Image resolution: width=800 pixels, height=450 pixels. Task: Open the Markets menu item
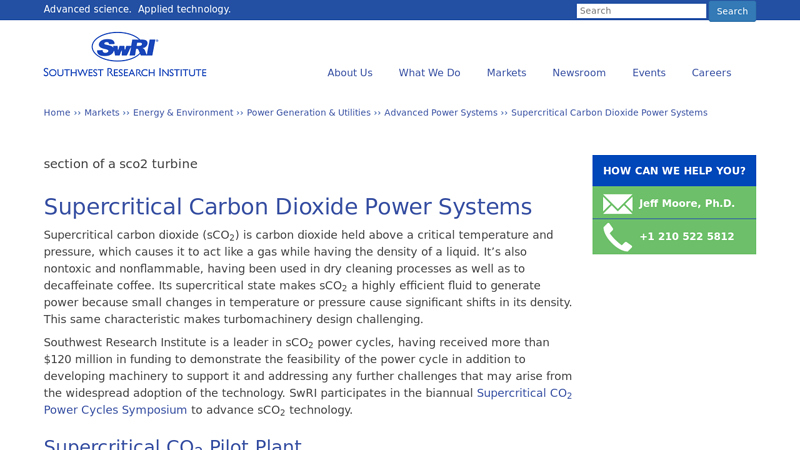point(506,72)
